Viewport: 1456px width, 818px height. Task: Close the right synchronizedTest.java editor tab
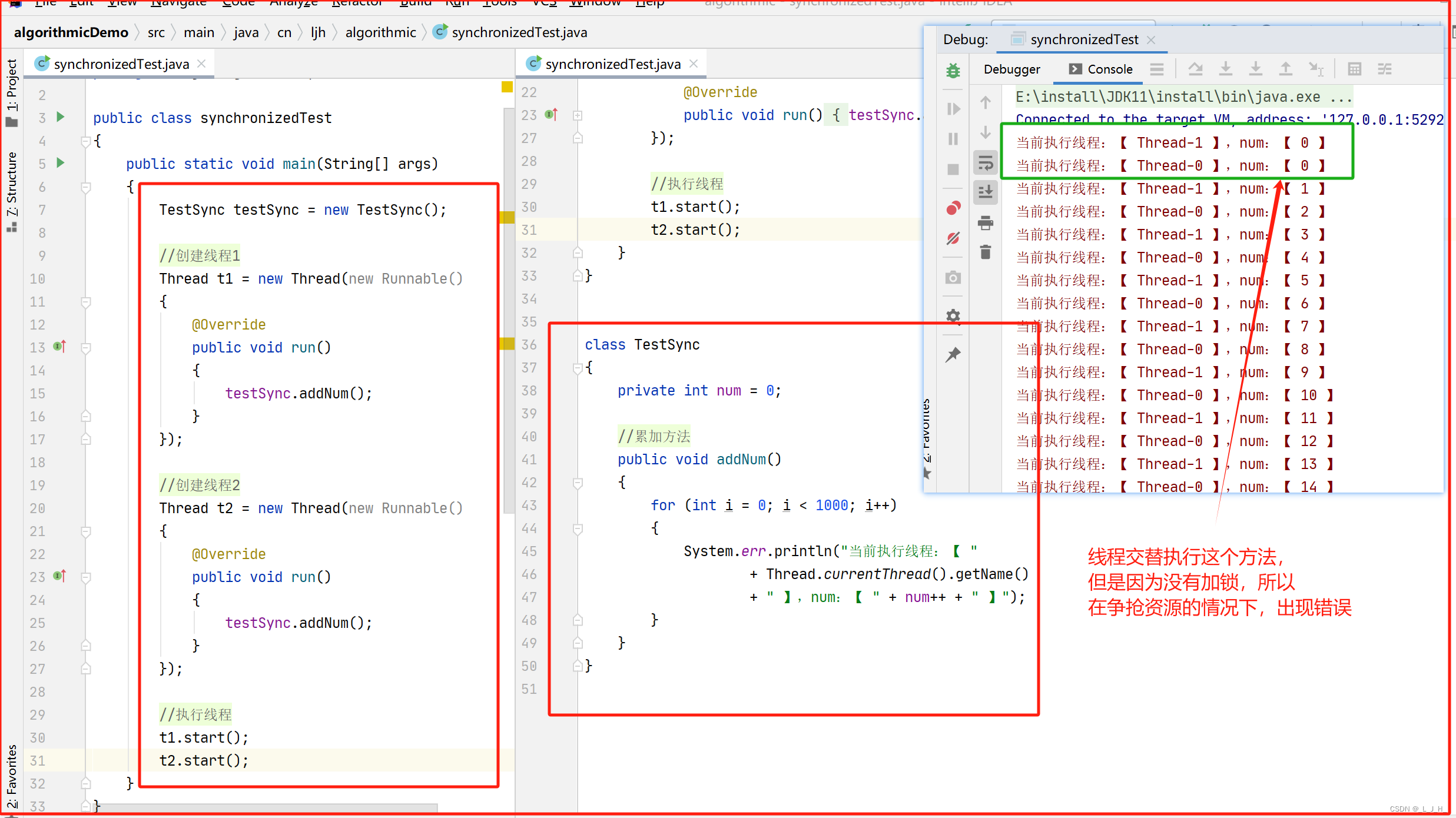tap(694, 64)
